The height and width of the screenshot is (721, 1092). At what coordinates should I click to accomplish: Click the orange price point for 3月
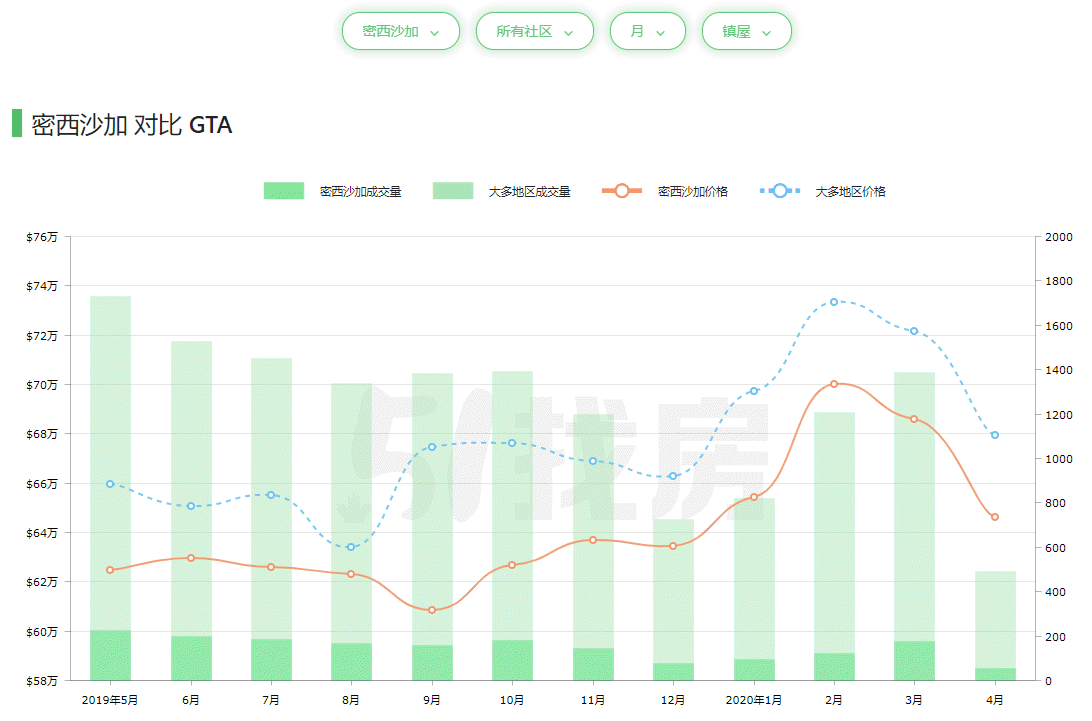[x=914, y=419]
